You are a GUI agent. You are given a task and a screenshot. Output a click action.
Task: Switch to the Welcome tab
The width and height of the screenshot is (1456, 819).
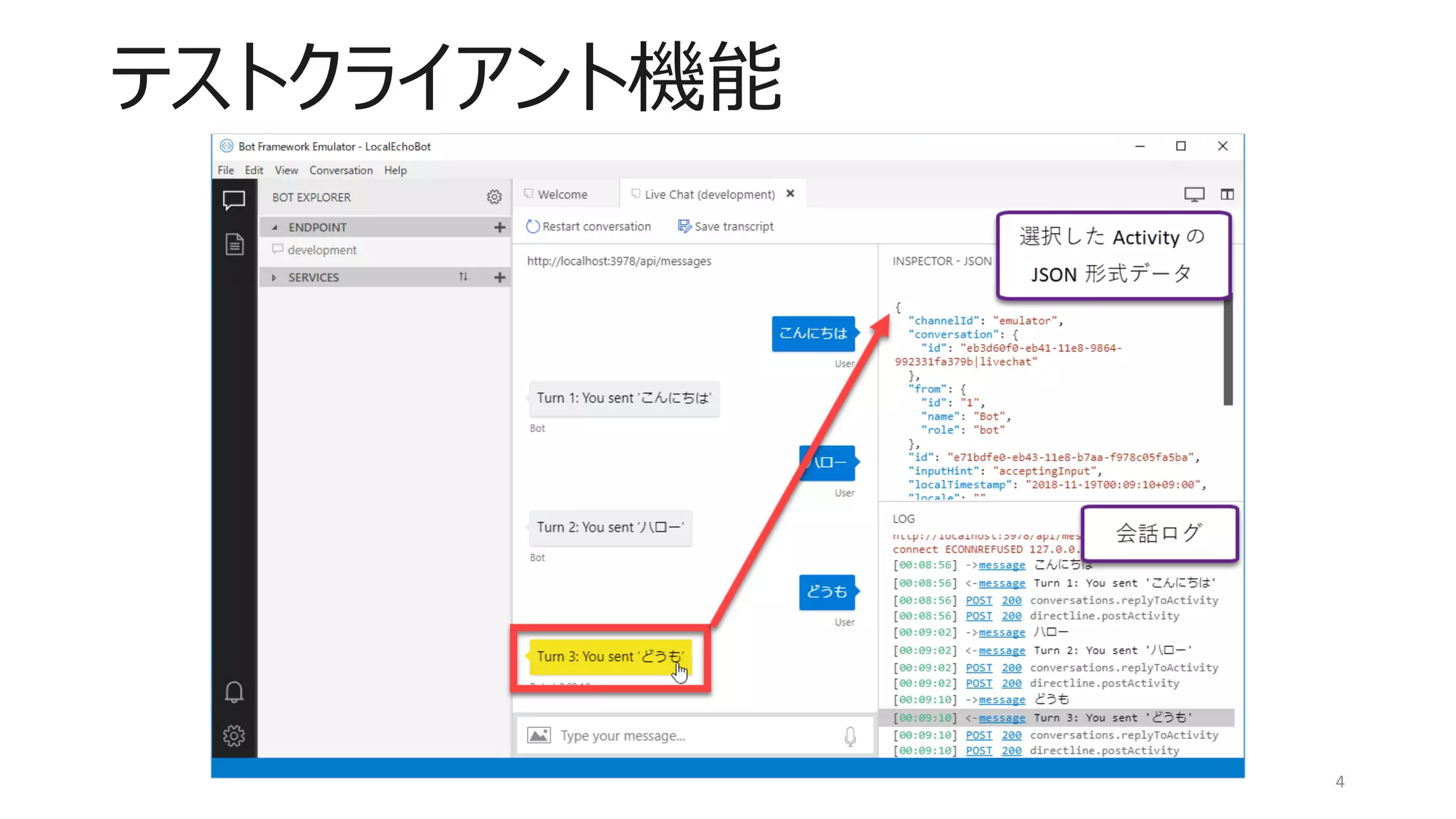[562, 194]
